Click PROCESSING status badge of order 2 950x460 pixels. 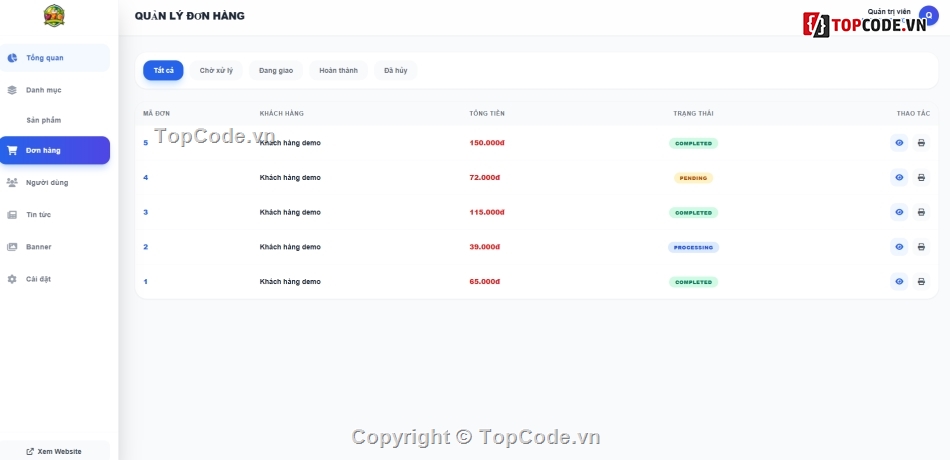pyautogui.click(x=693, y=247)
